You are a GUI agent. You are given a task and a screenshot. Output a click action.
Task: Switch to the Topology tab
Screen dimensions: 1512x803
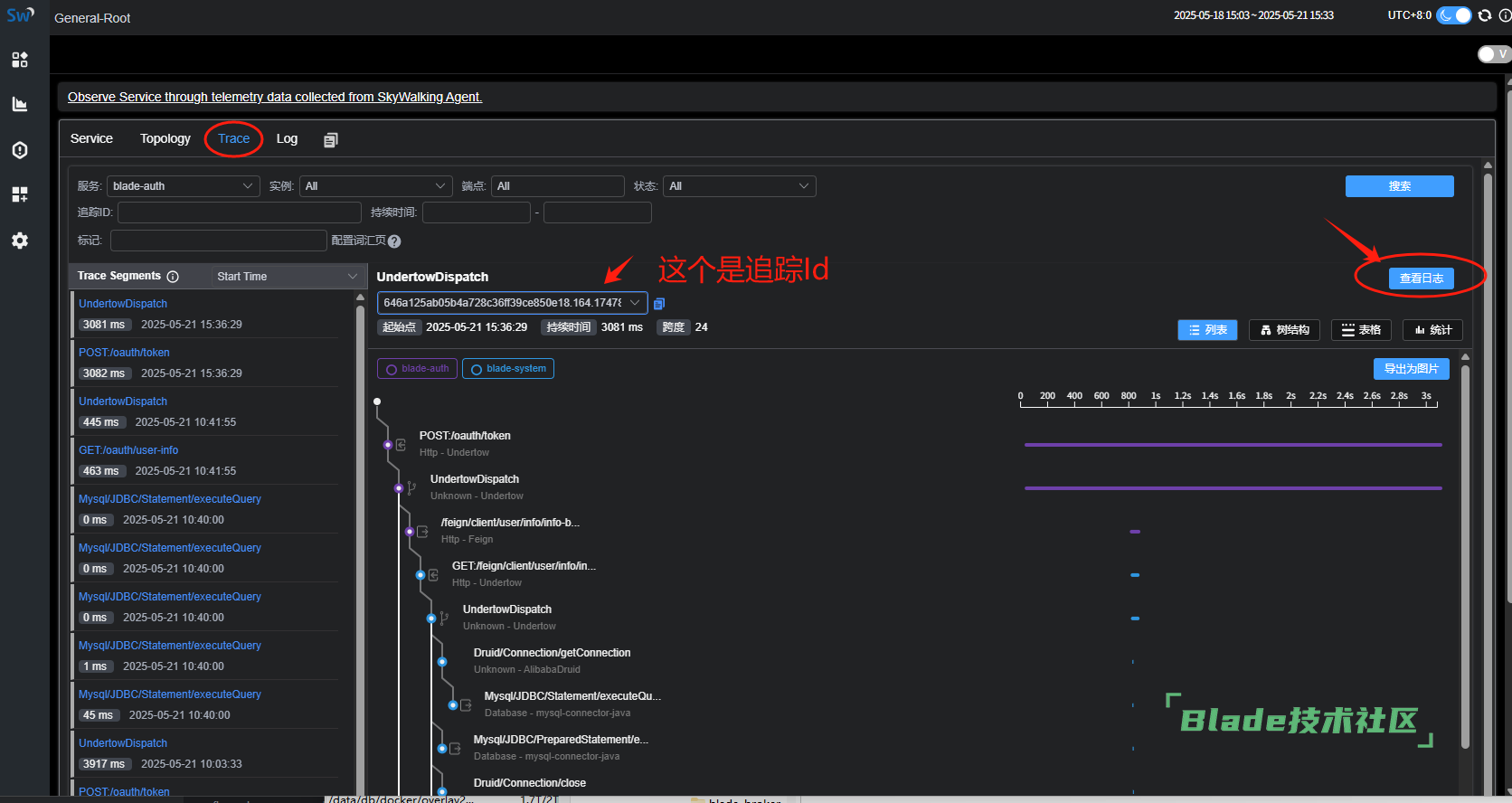click(165, 138)
